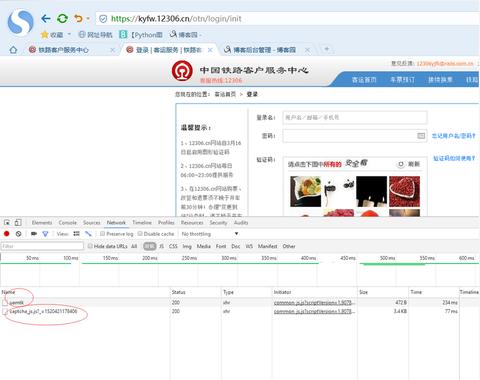Select the Media filter type

tap(203, 246)
